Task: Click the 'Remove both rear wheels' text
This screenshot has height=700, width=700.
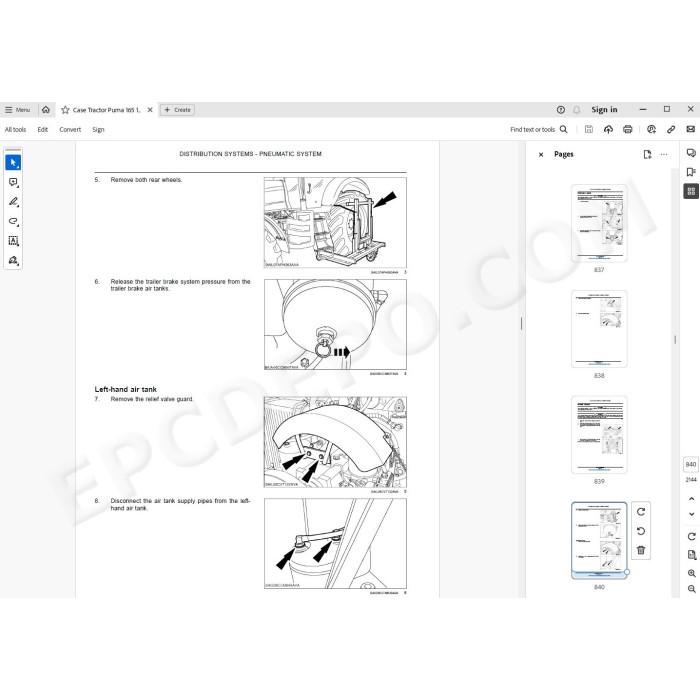Action: click(x=146, y=180)
